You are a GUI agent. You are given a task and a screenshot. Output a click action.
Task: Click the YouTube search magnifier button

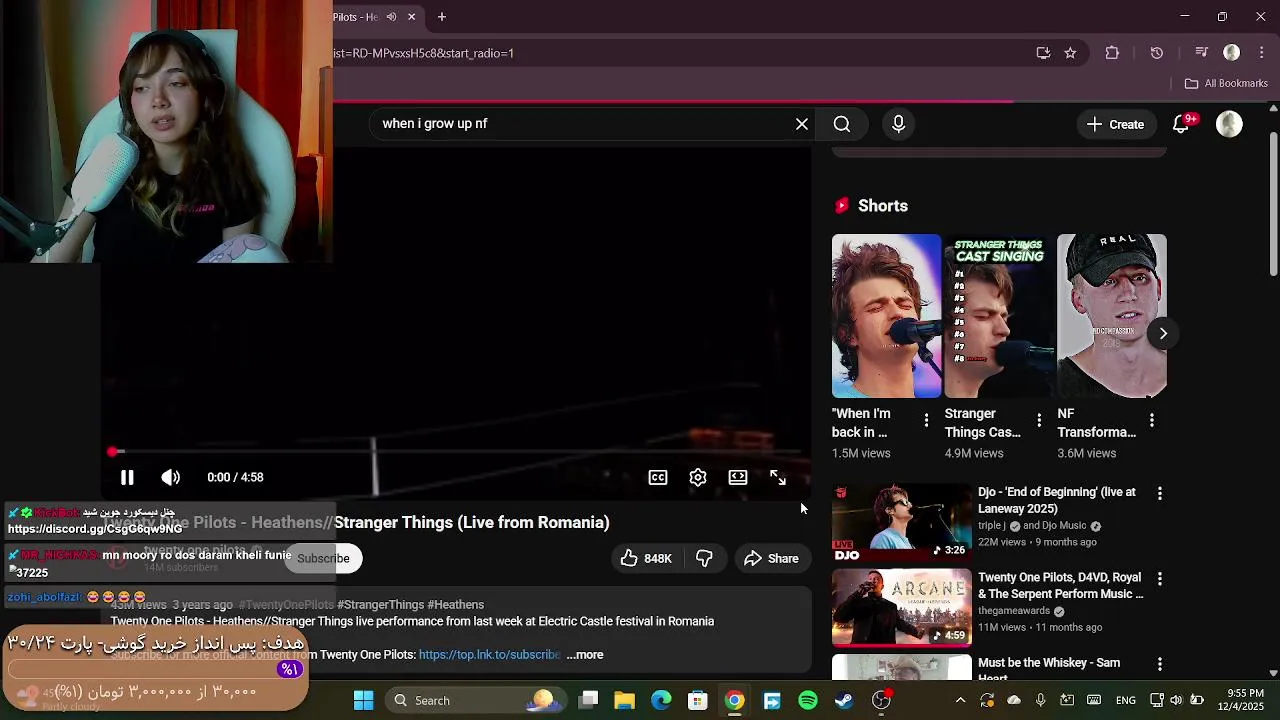[842, 124]
